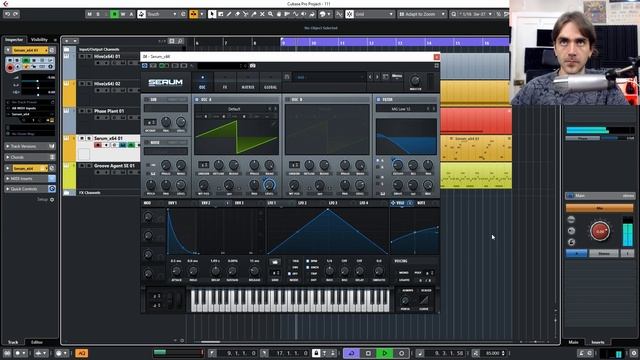Open the Grid snap type dropdown
640x360 pixels.
pyautogui.click(x=373, y=14)
